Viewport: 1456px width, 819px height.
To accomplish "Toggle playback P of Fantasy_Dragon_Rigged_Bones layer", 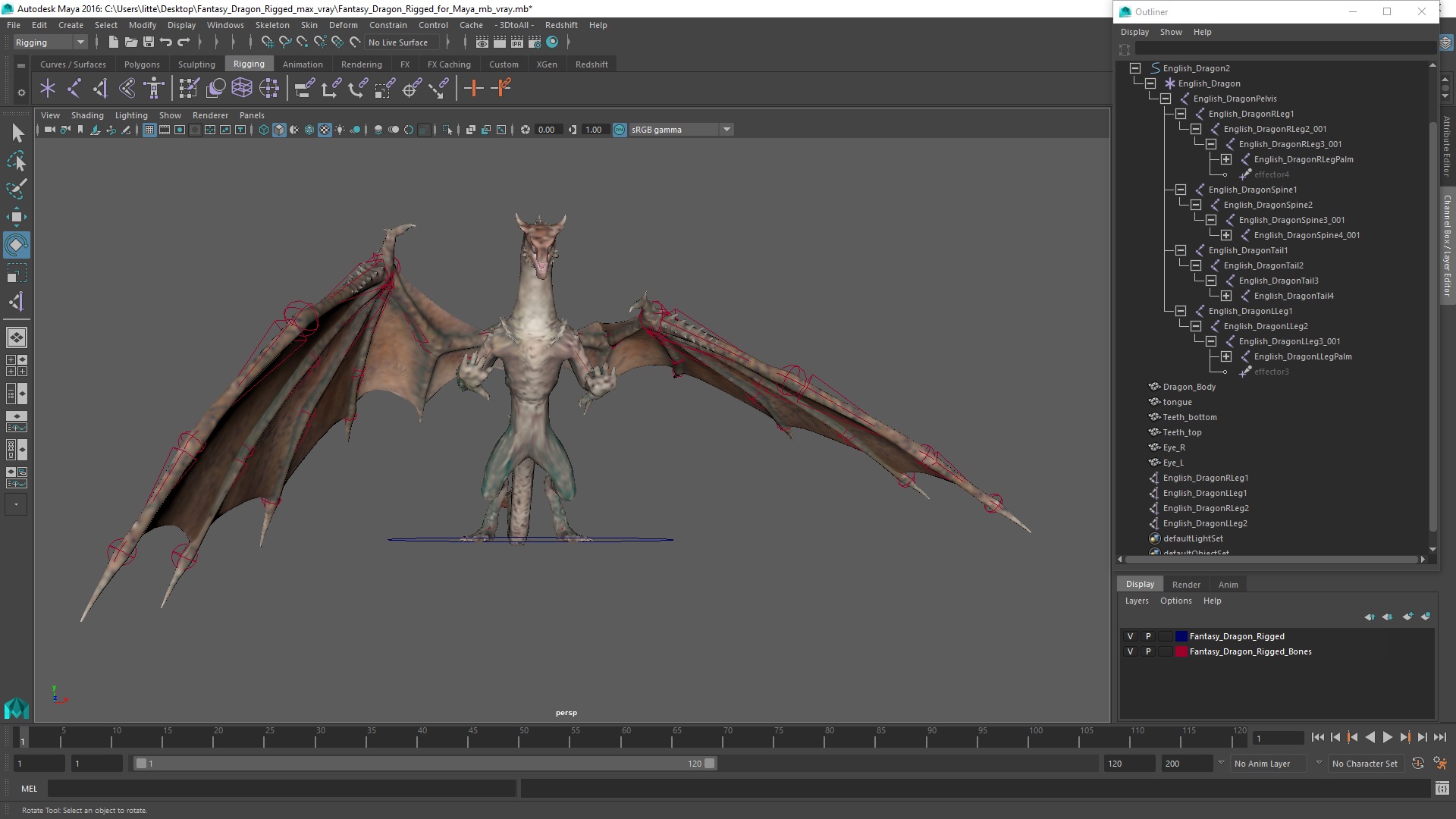I will point(1148,651).
